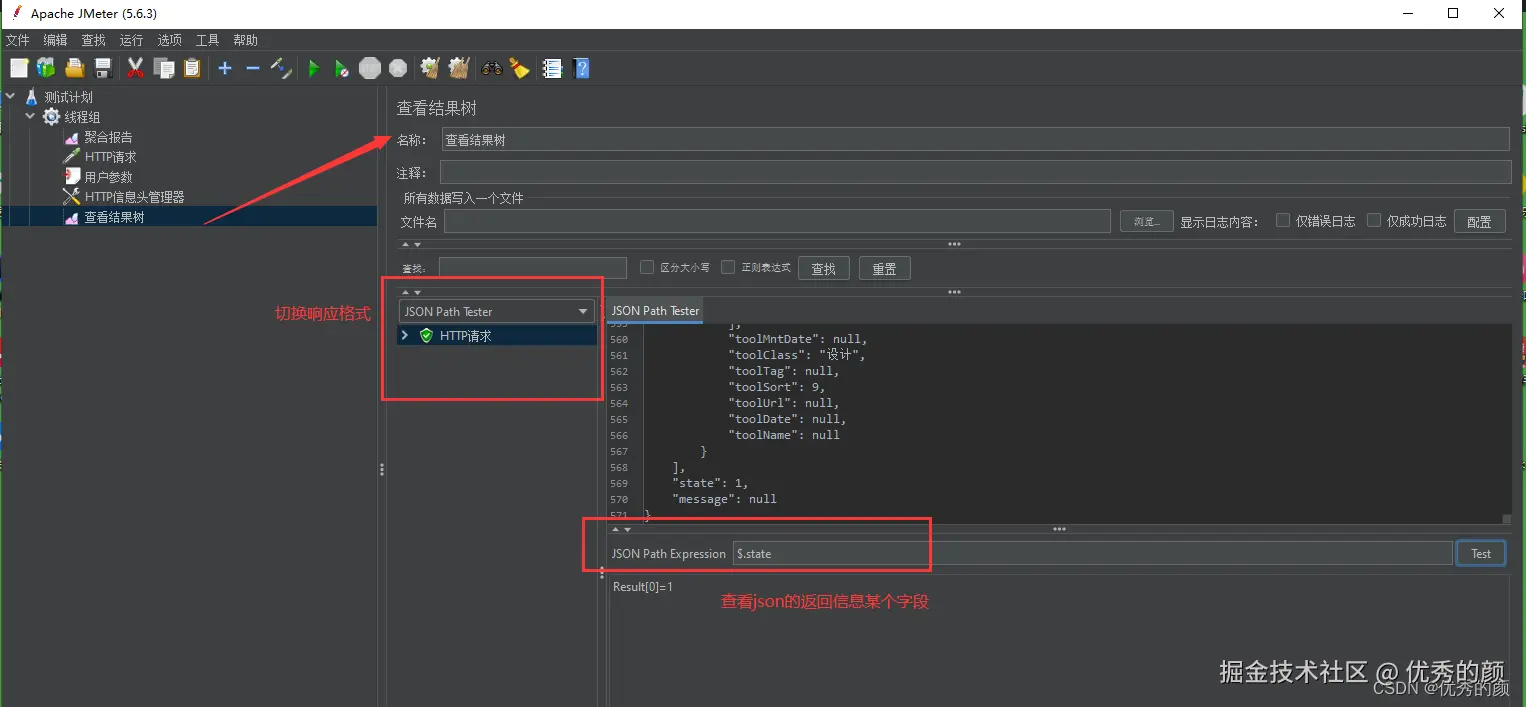Click the New test plan icon
The height and width of the screenshot is (707, 1526).
point(19,68)
